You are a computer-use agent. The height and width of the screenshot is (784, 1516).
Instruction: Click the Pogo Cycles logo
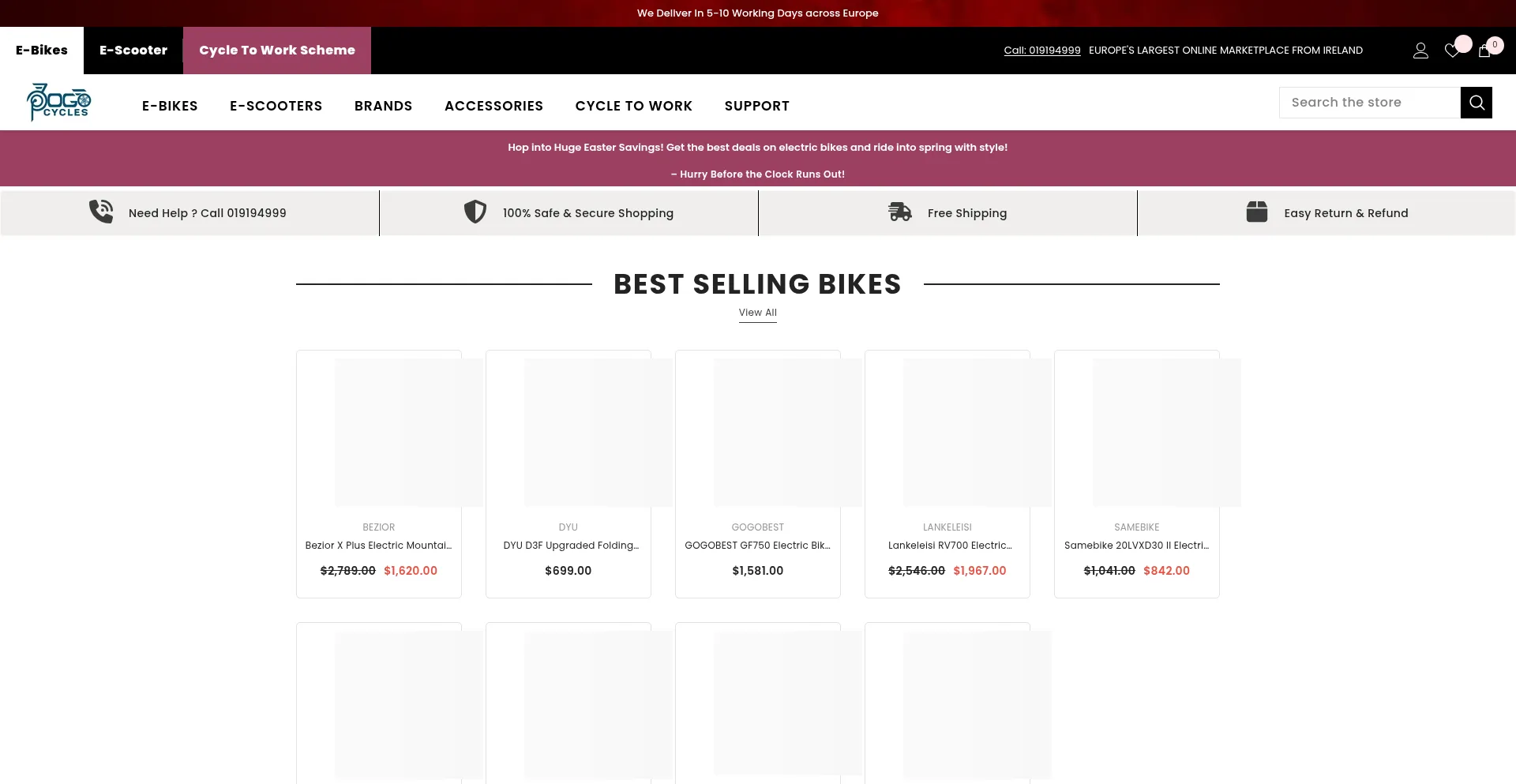[x=59, y=102]
